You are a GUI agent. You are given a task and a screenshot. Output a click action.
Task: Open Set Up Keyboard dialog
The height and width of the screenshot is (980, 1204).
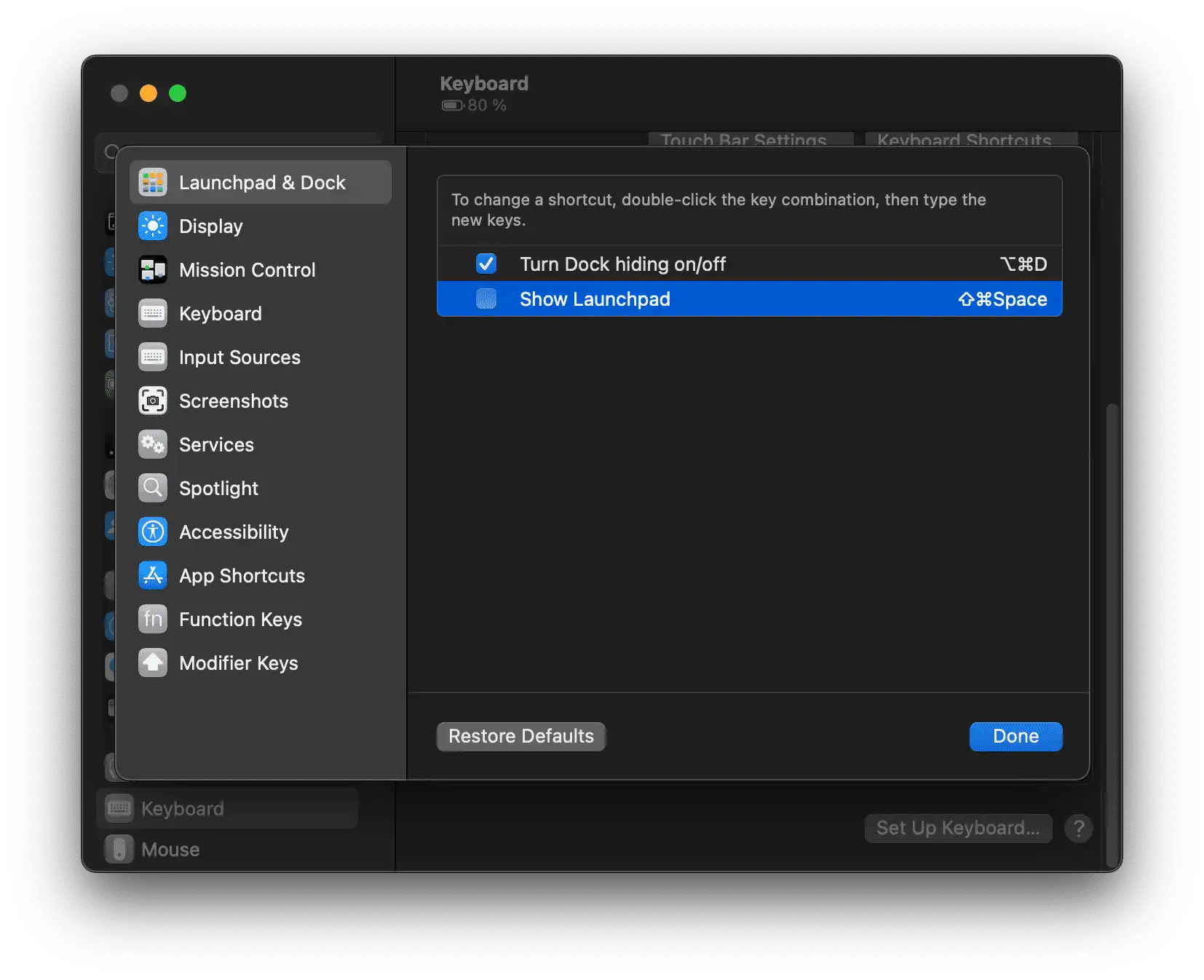pos(958,828)
